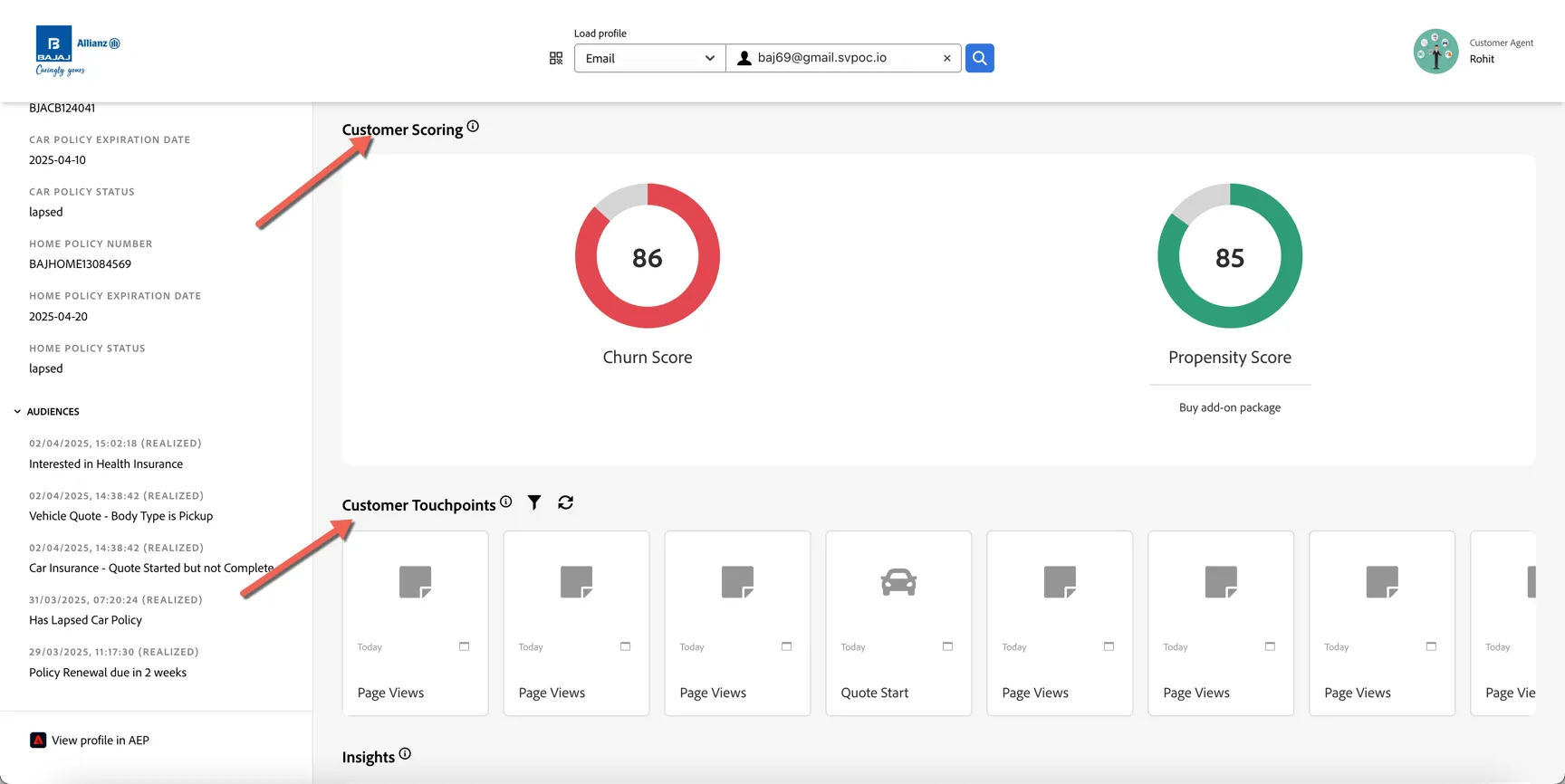Click 'Buy add-on package' text
The height and width of the screenshot is (784, 1565).
tap(1230, 407)
